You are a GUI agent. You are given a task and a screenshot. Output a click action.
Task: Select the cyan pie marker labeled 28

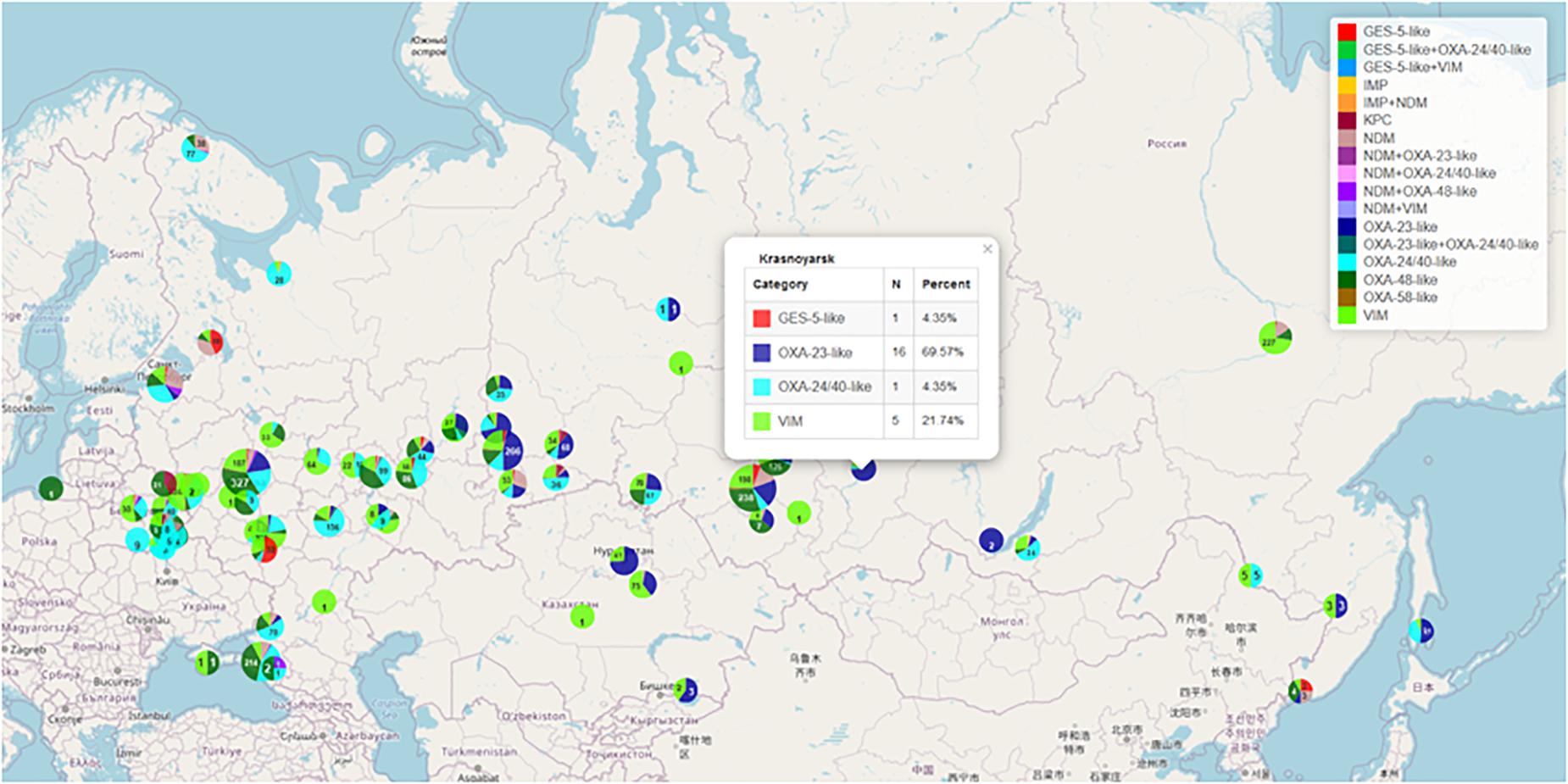(x=279, y=274)
